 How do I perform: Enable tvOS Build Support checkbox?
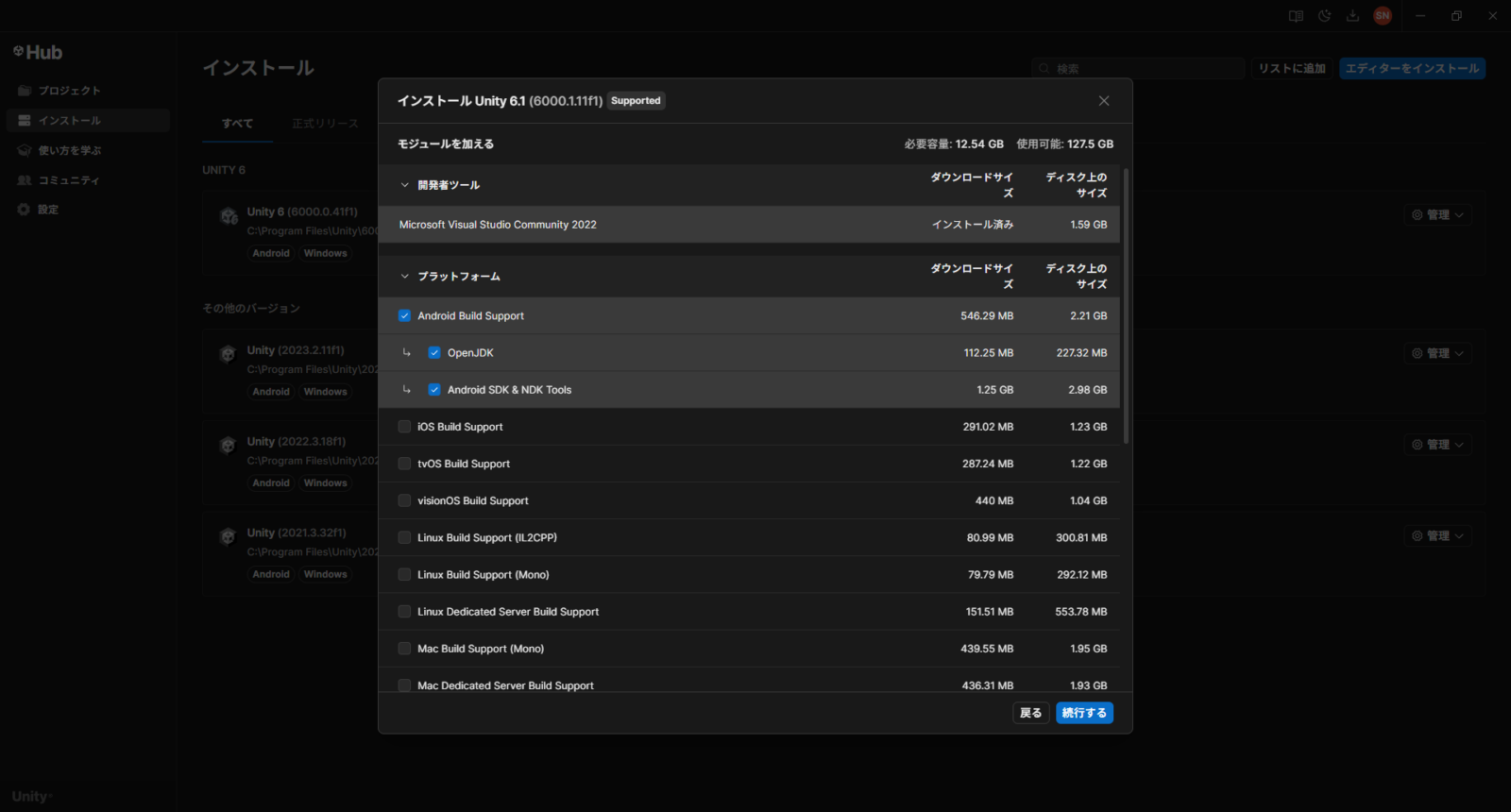click(404, 464)
